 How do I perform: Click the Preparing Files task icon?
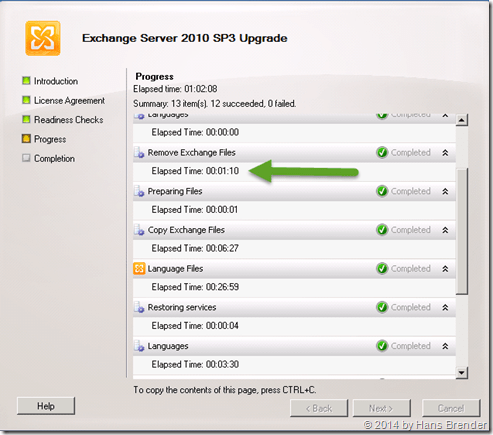[139, 191]
